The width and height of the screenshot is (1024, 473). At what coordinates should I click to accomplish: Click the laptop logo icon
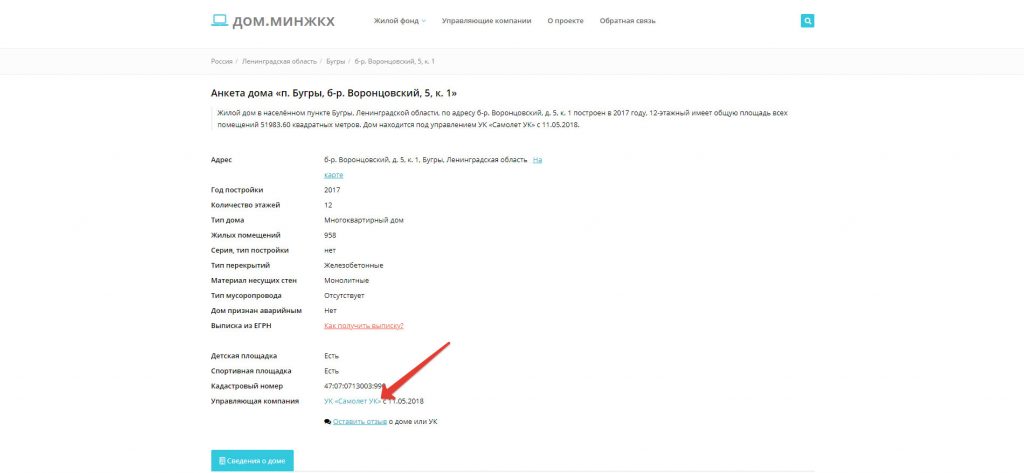coord(219,20)
